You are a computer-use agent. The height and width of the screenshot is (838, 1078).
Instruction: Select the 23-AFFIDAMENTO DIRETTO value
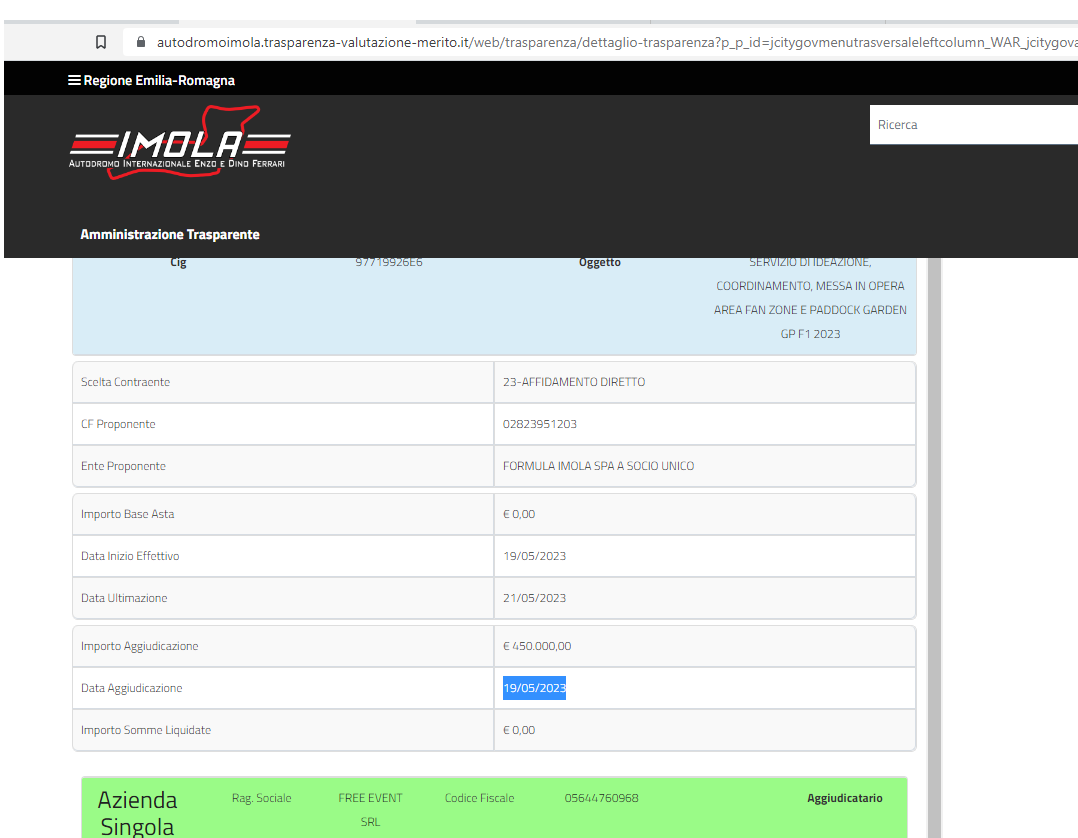574,382
